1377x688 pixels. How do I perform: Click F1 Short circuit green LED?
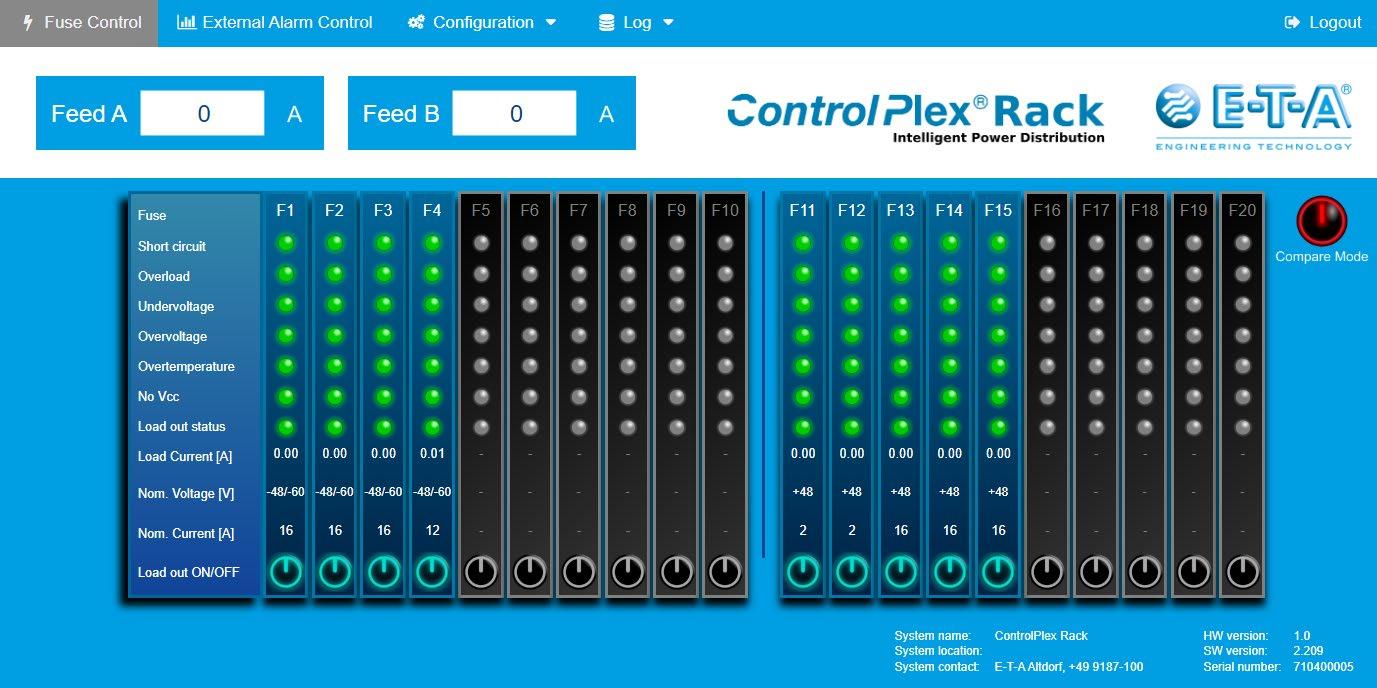click(286, 242)
